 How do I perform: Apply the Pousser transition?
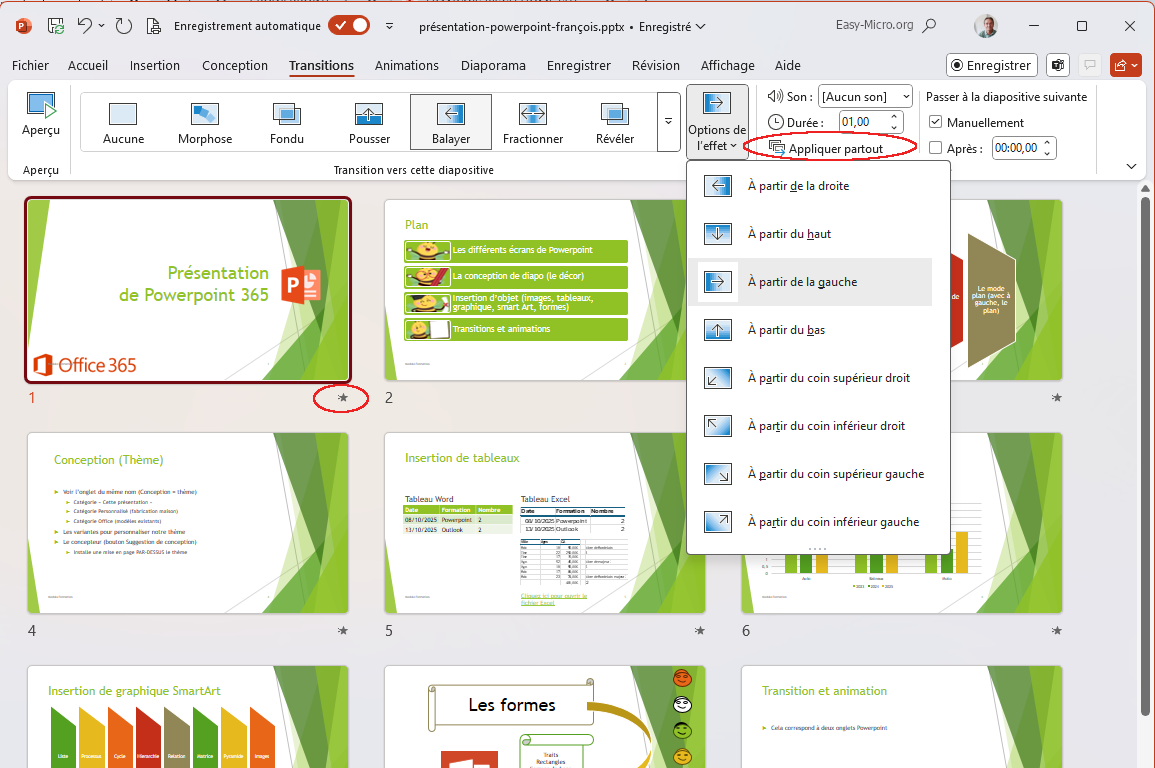click(369, 114)
